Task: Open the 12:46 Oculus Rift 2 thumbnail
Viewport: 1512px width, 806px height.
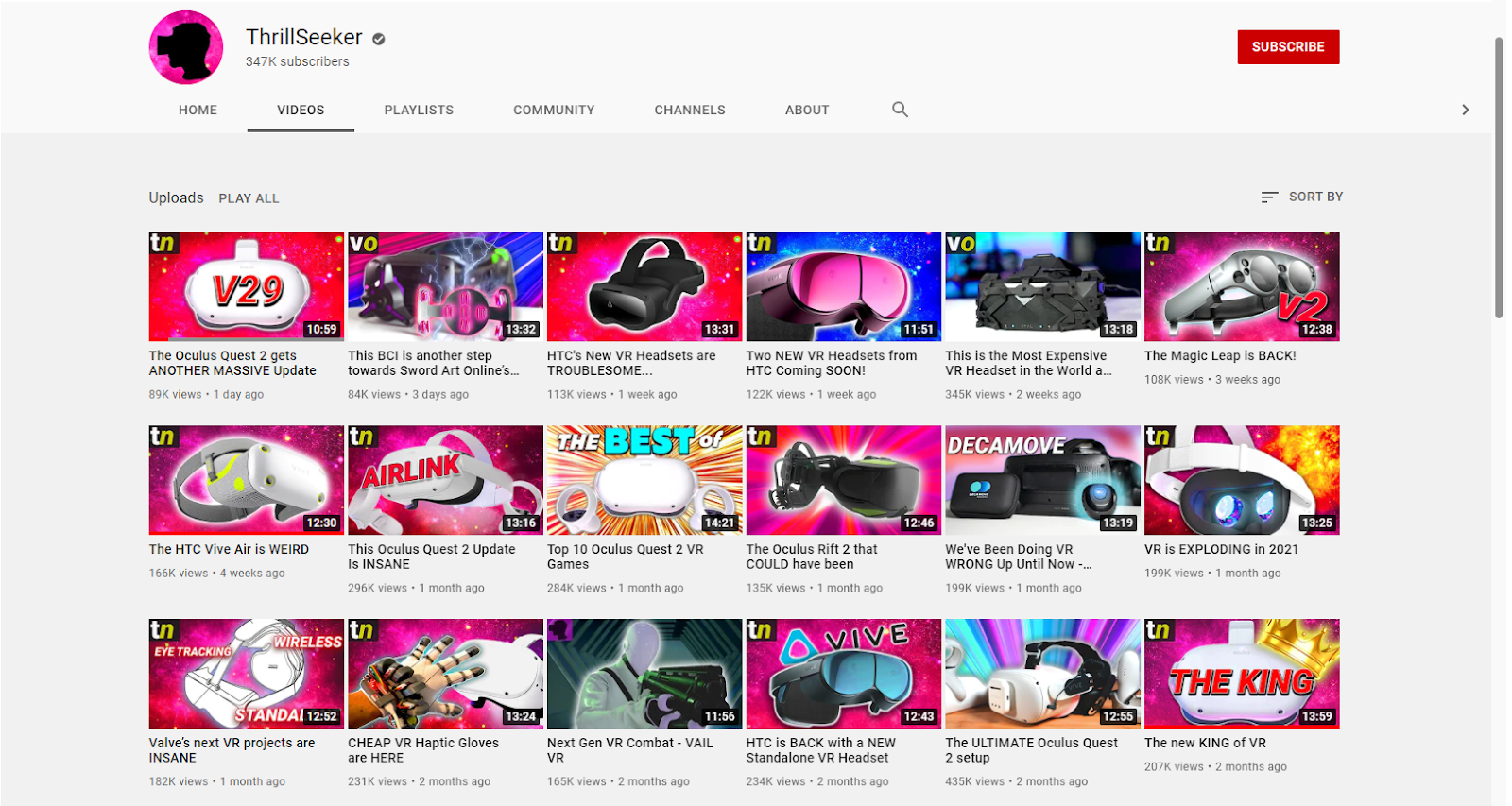Action: (x=844, y=480)
